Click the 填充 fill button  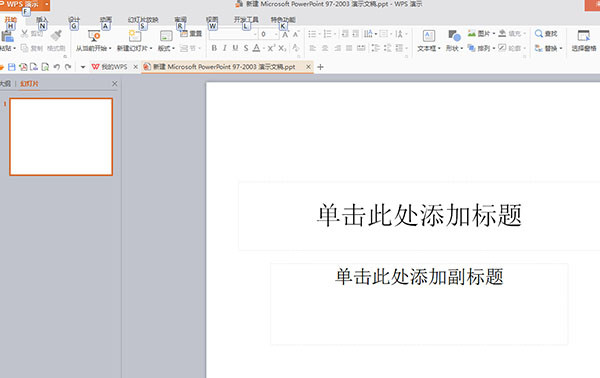click(512, 34)
